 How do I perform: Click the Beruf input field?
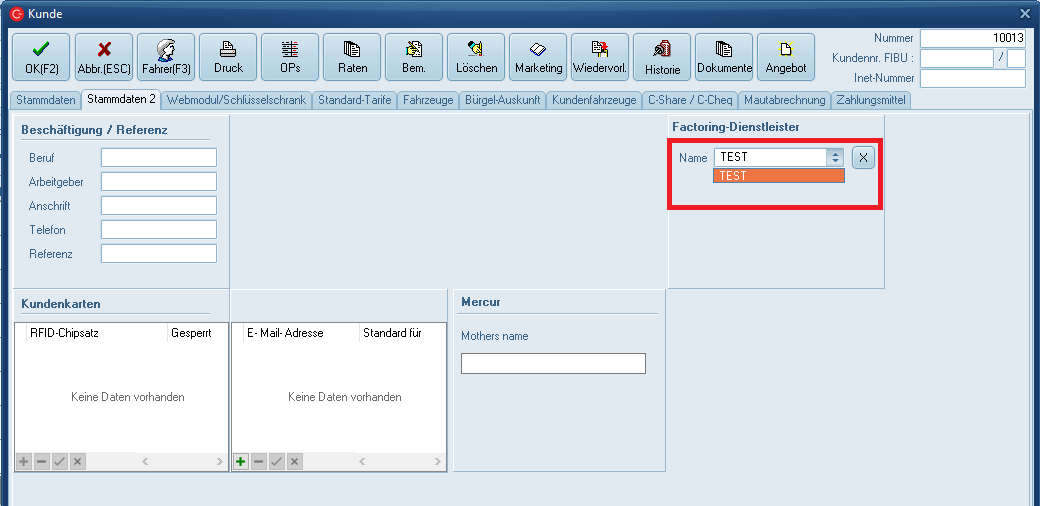(x=159, y=158)
